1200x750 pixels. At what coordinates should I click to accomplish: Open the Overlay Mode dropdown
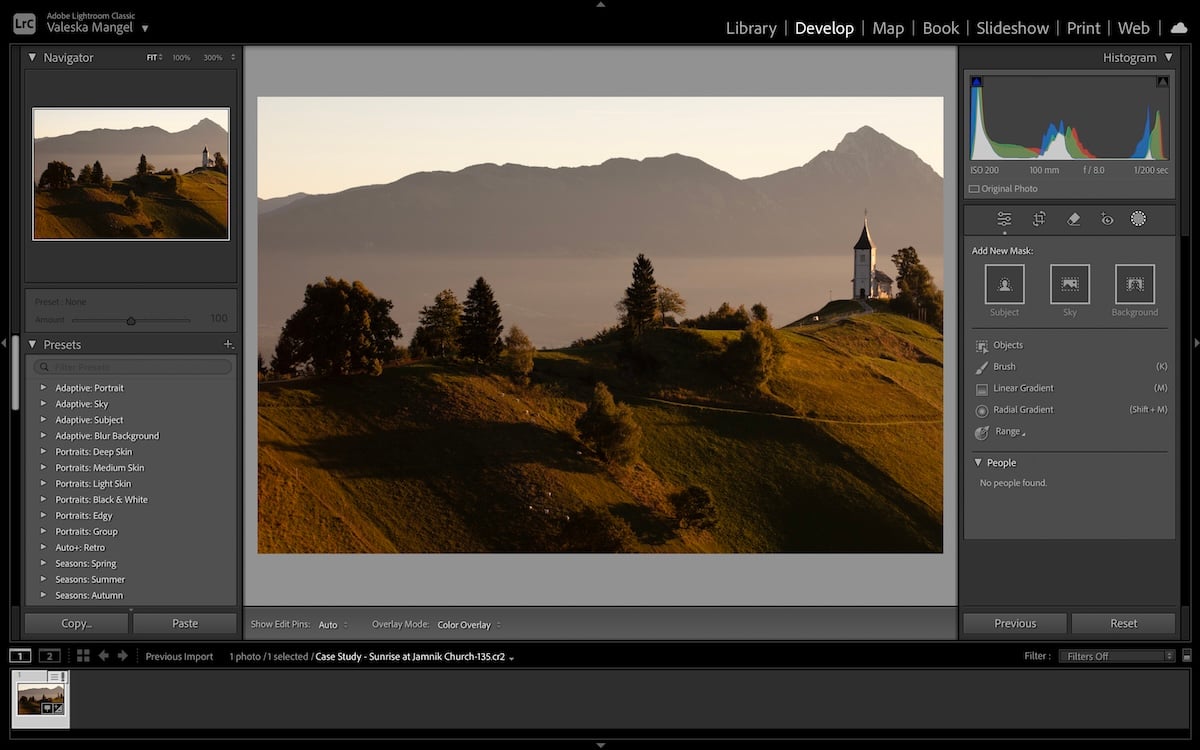[x=466, y=624]
